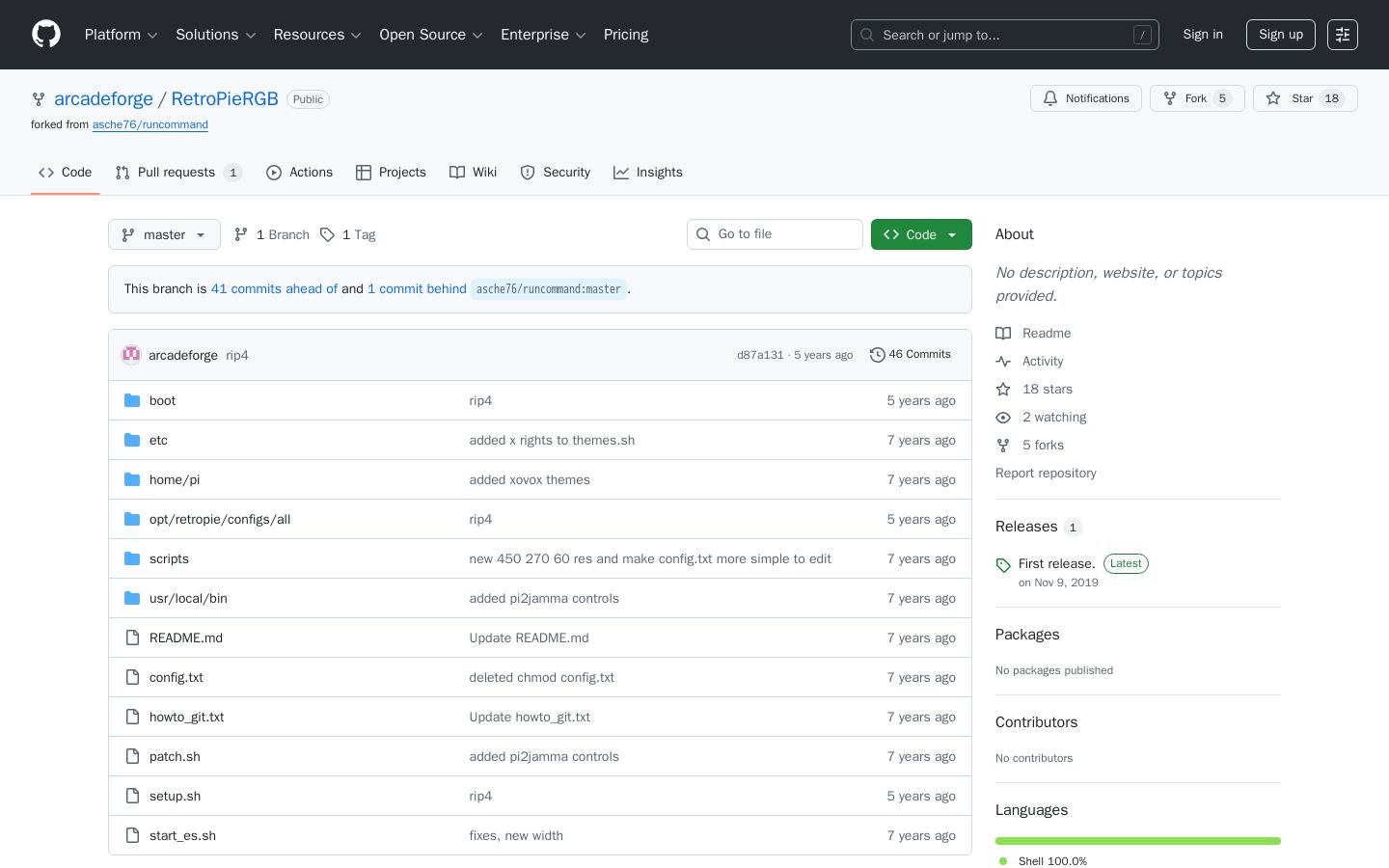Click the README.md file icon
The width and height of the screenshot is (1389, 868).
coord(132,637)
